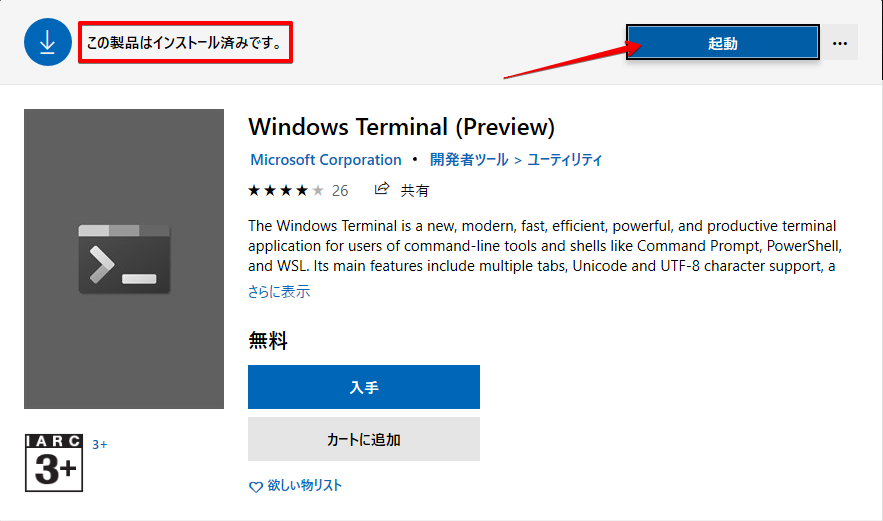Click the star rating row
Viewport: 883px width, 521px height.
click(x=286, y=191)
